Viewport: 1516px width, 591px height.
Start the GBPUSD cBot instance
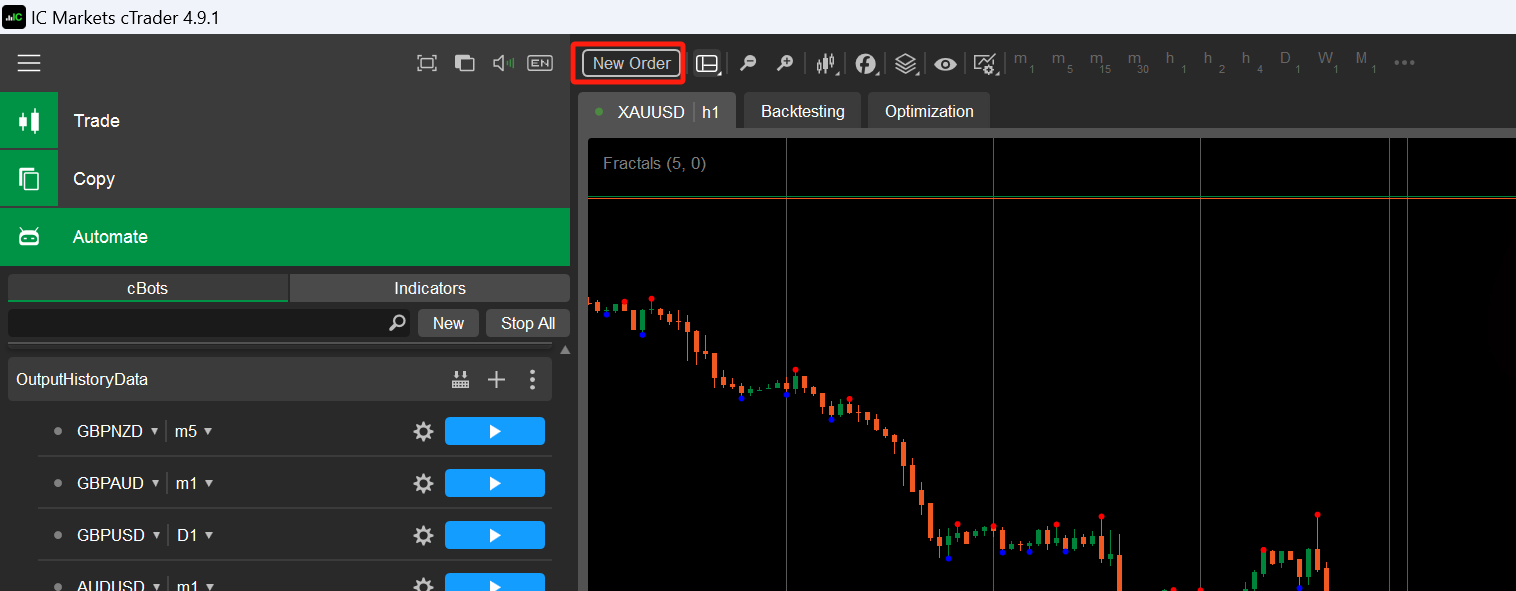pos(495,535)
